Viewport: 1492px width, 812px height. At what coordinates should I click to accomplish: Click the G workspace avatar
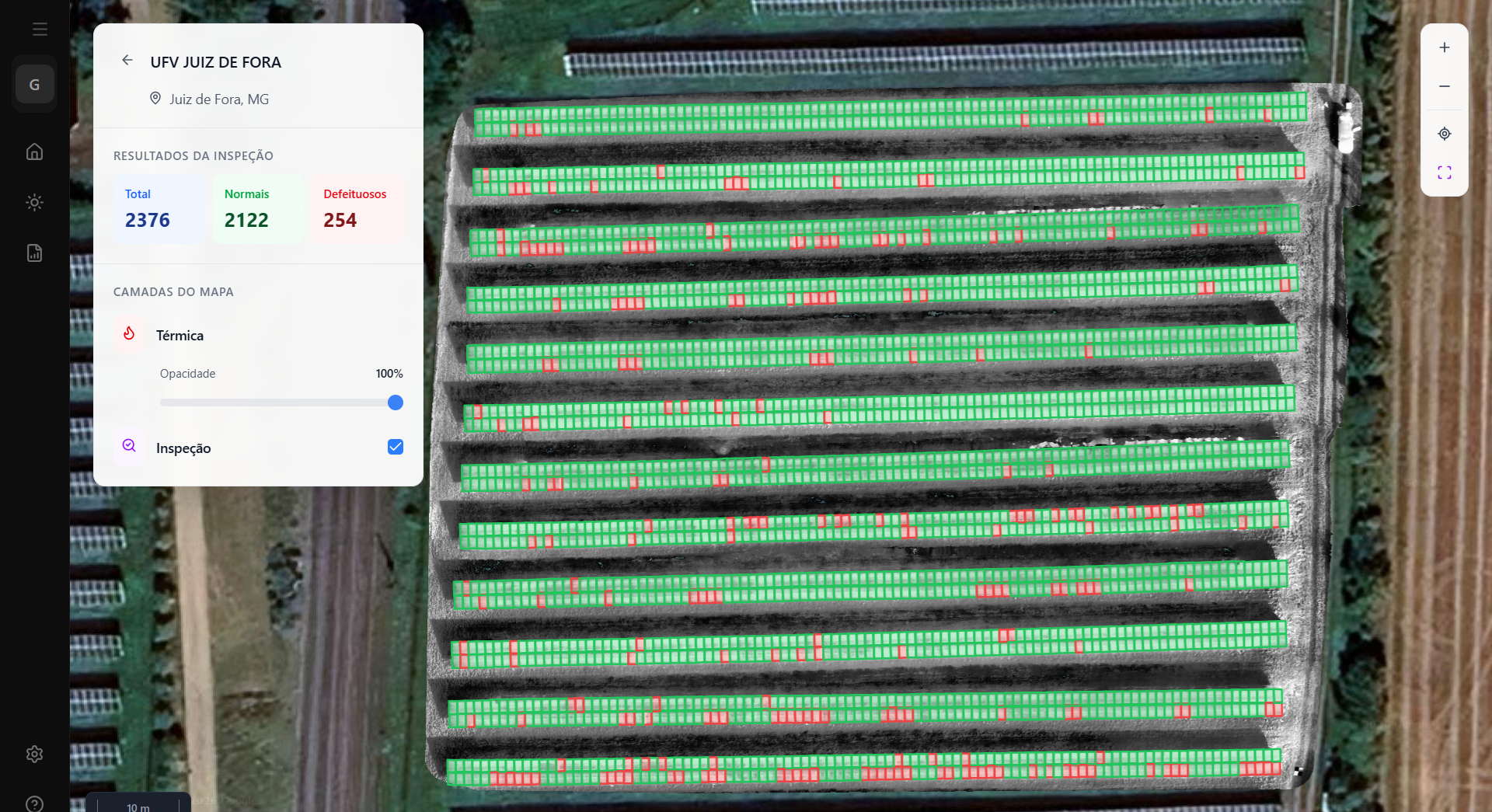click(34, 85)
